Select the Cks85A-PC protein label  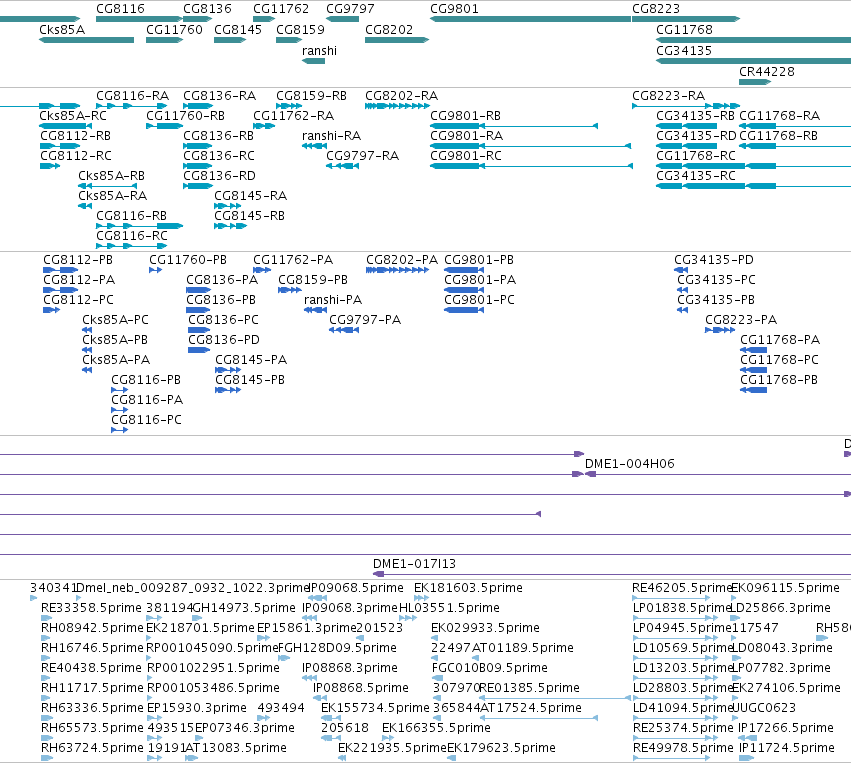[116, 320]
